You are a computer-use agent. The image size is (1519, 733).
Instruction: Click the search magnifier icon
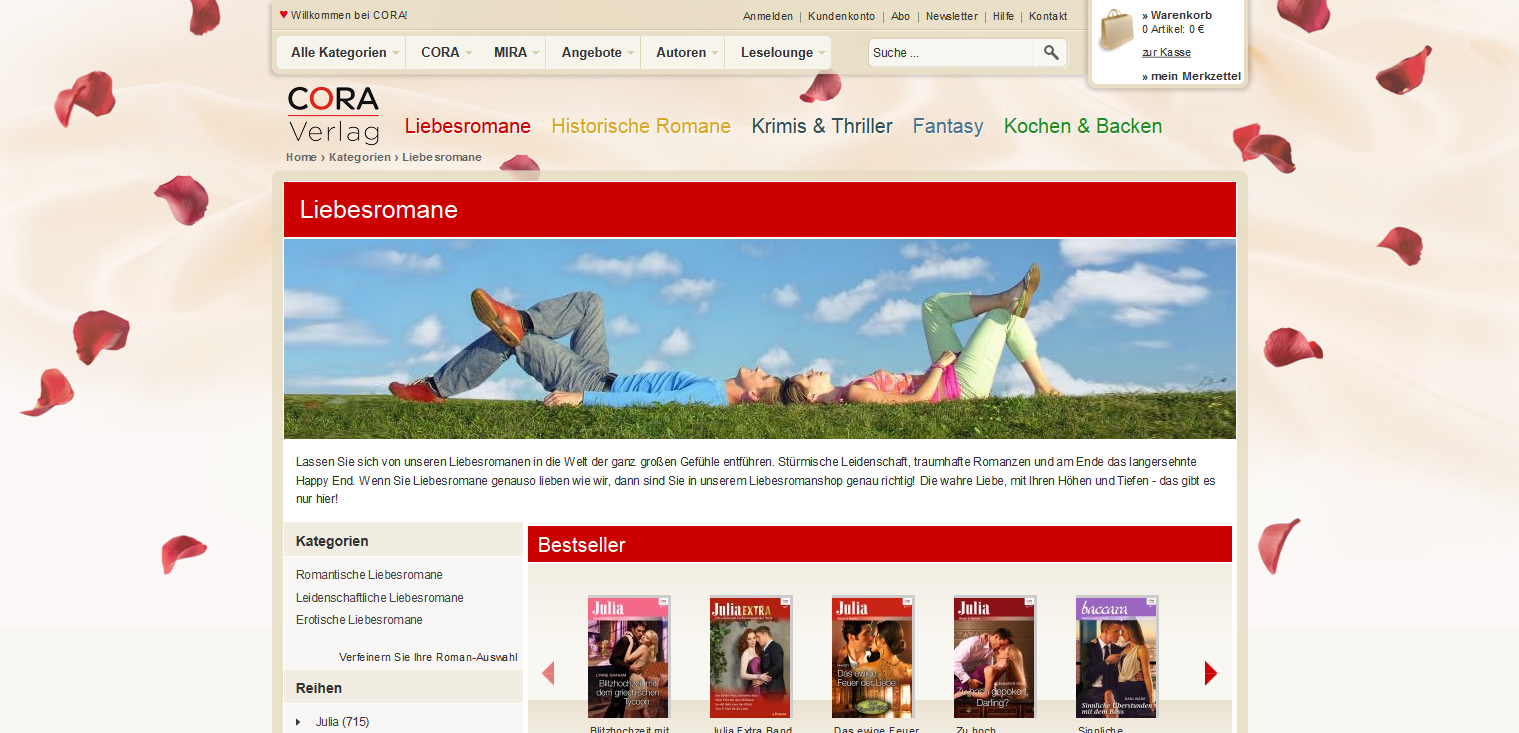(1050, 53)
